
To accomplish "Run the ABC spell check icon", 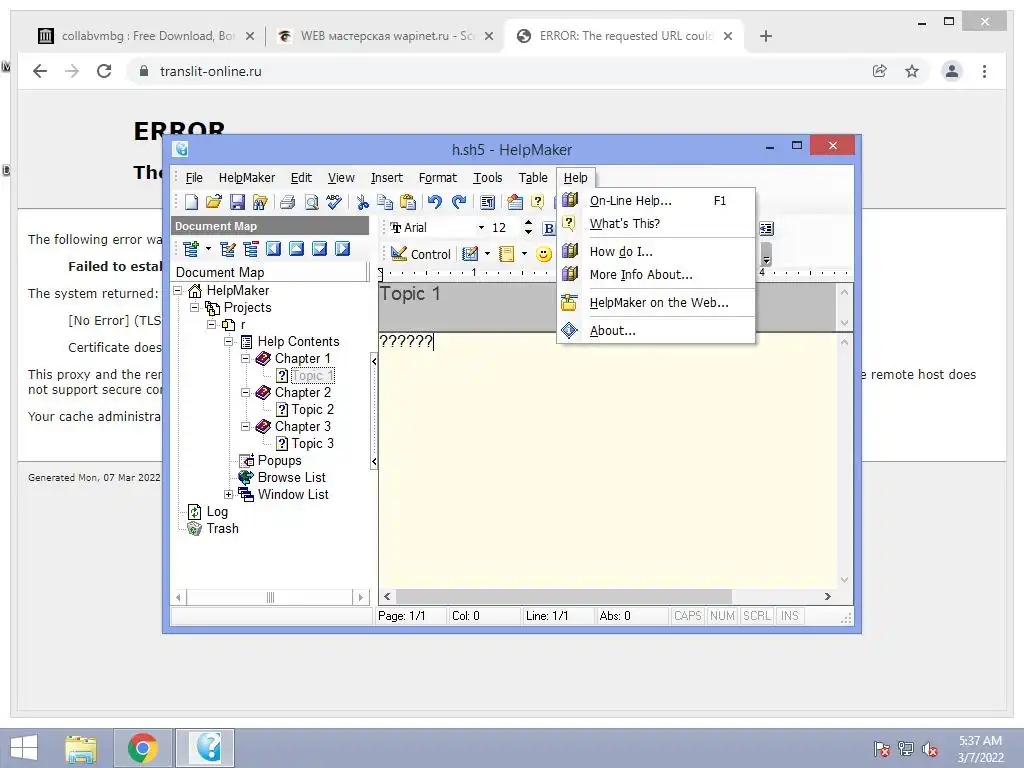I will pos(334,202).
